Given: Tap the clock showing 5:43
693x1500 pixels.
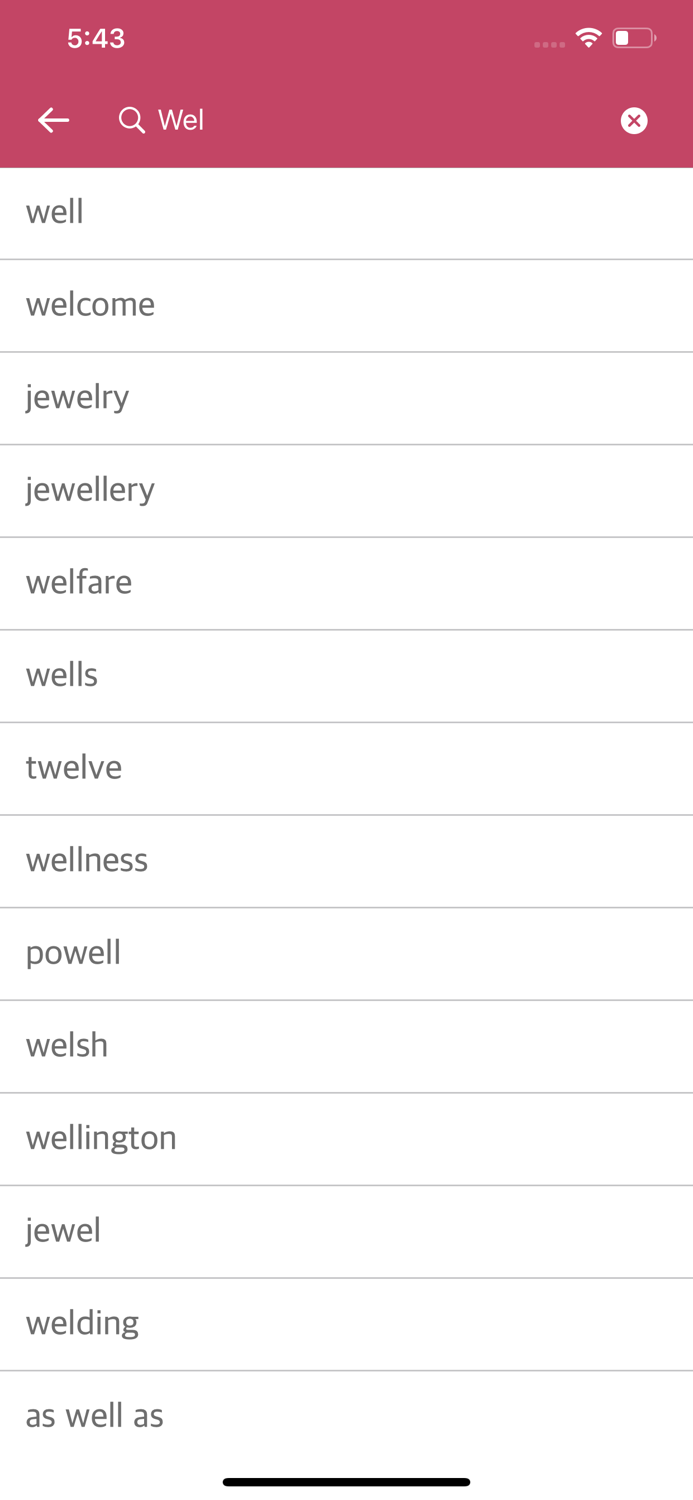Looking at the screenshot, I should point(96,38).
